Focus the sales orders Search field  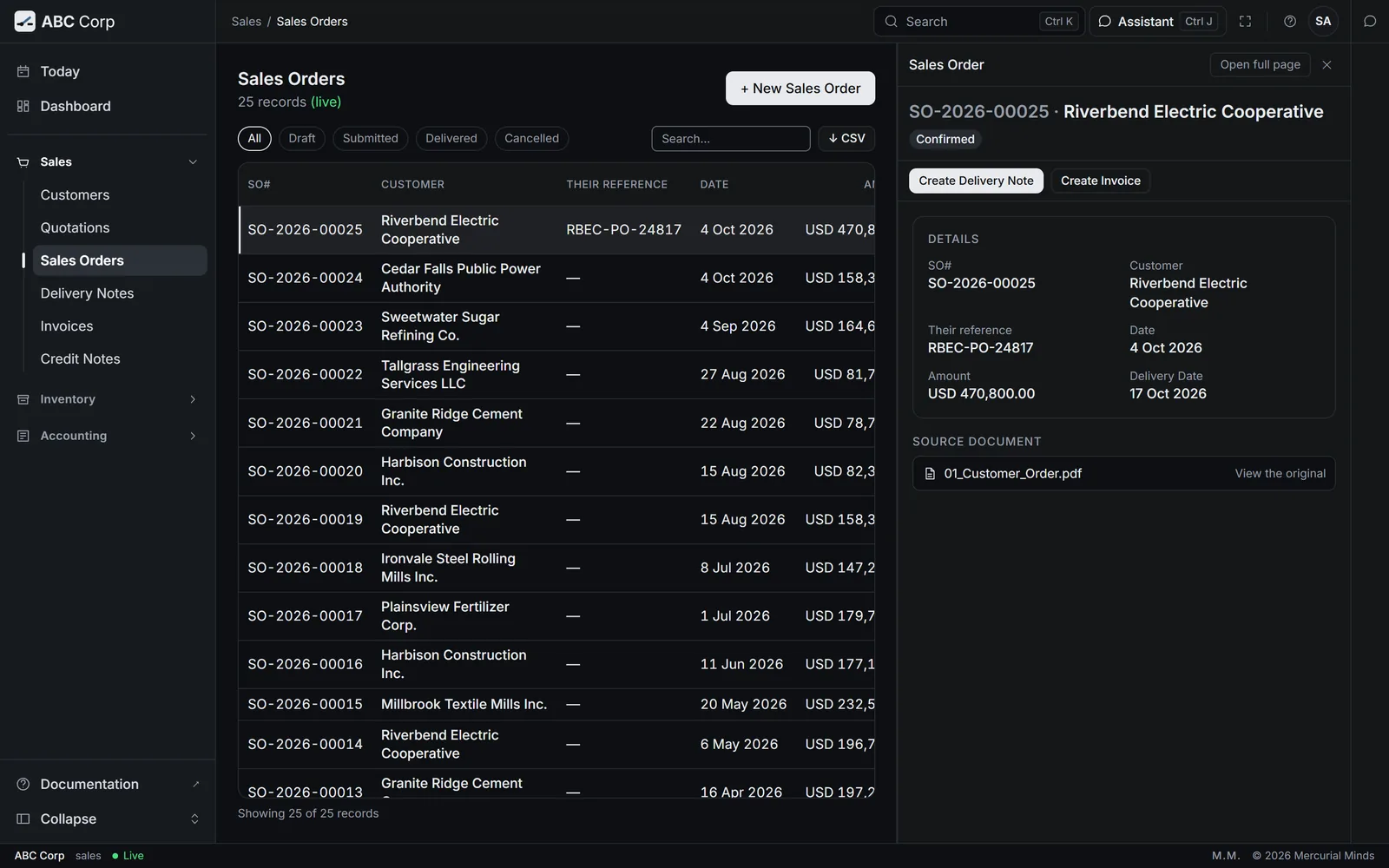pyautogui.click(x=731, y=139)
